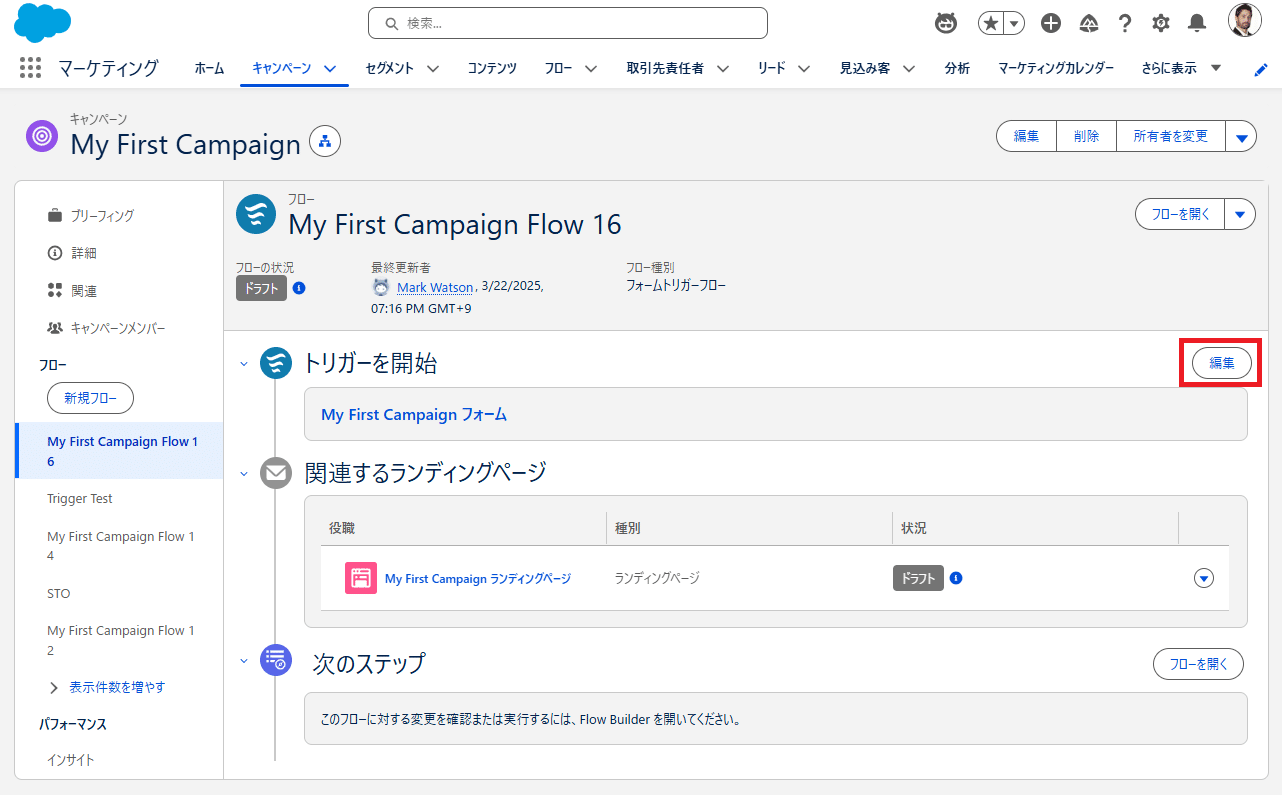Viewport: 1282px width, 795px height.
Task: Open My First Campaign フォーム link
Action: [x=414, y=414]
